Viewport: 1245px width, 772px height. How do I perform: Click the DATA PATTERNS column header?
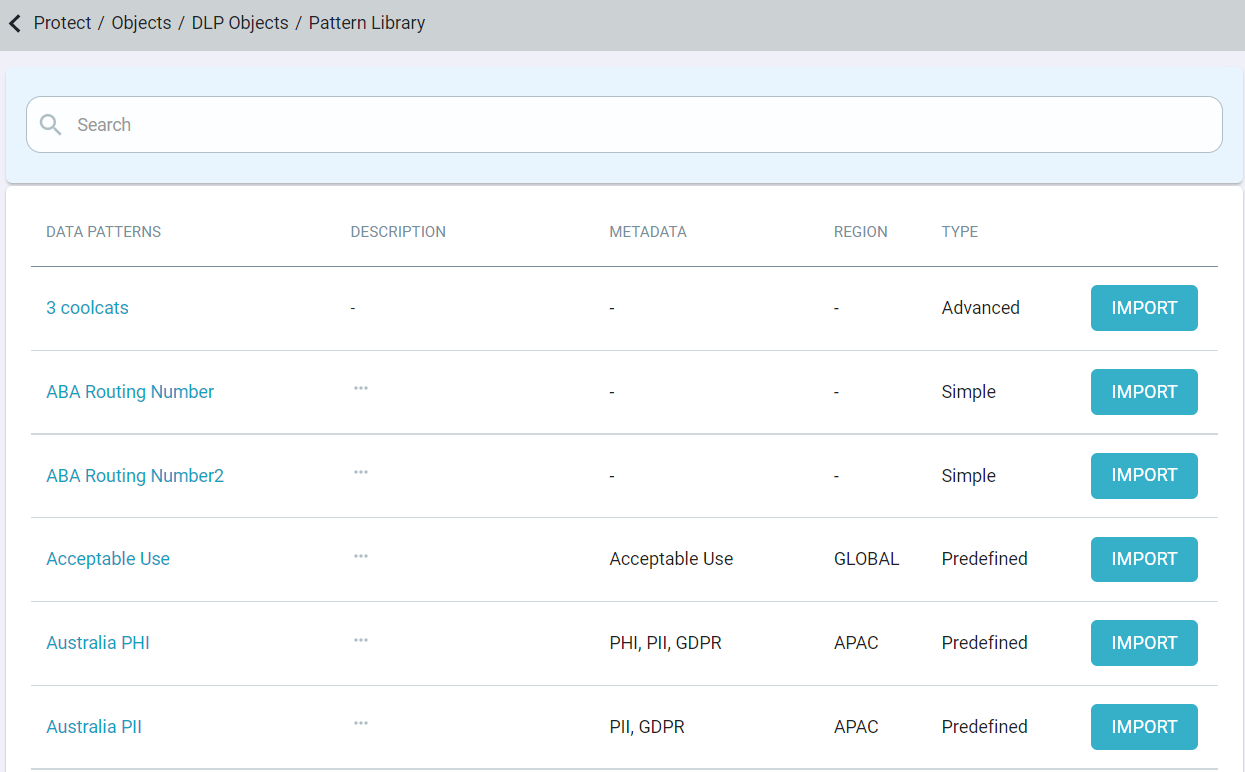pyautogui.click(x=103, y=231)
